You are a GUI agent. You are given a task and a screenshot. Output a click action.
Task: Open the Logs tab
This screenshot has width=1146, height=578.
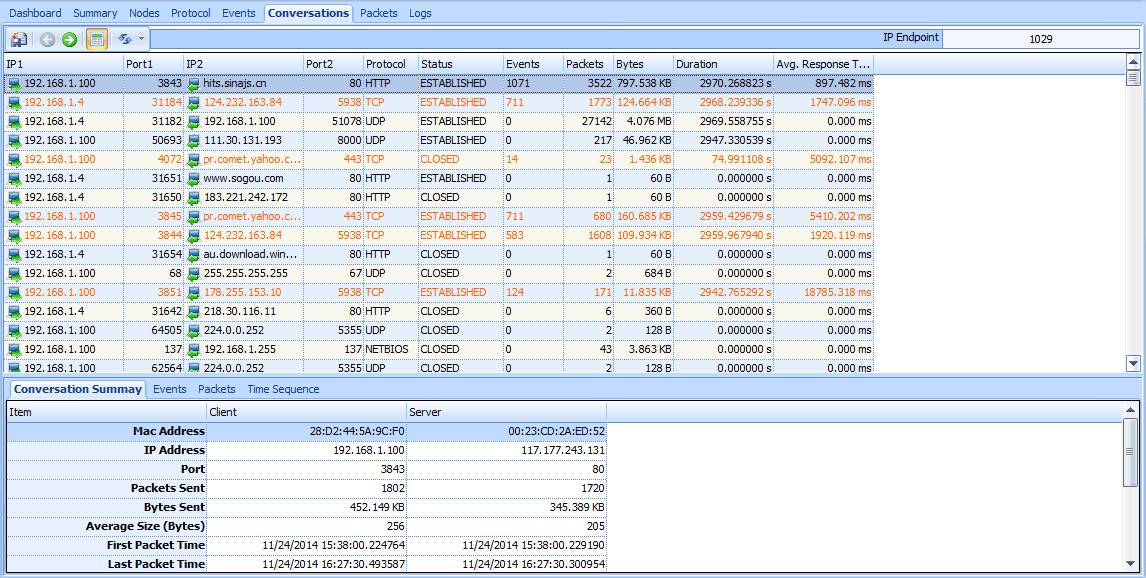[420, 13]
